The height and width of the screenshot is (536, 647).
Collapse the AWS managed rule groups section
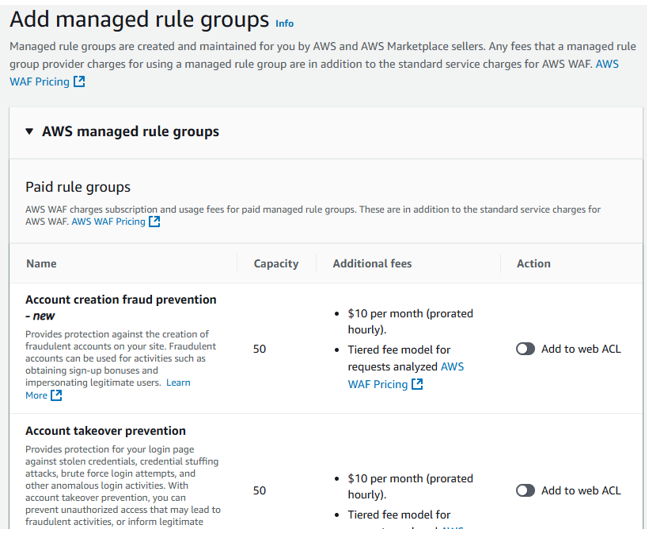29,132
